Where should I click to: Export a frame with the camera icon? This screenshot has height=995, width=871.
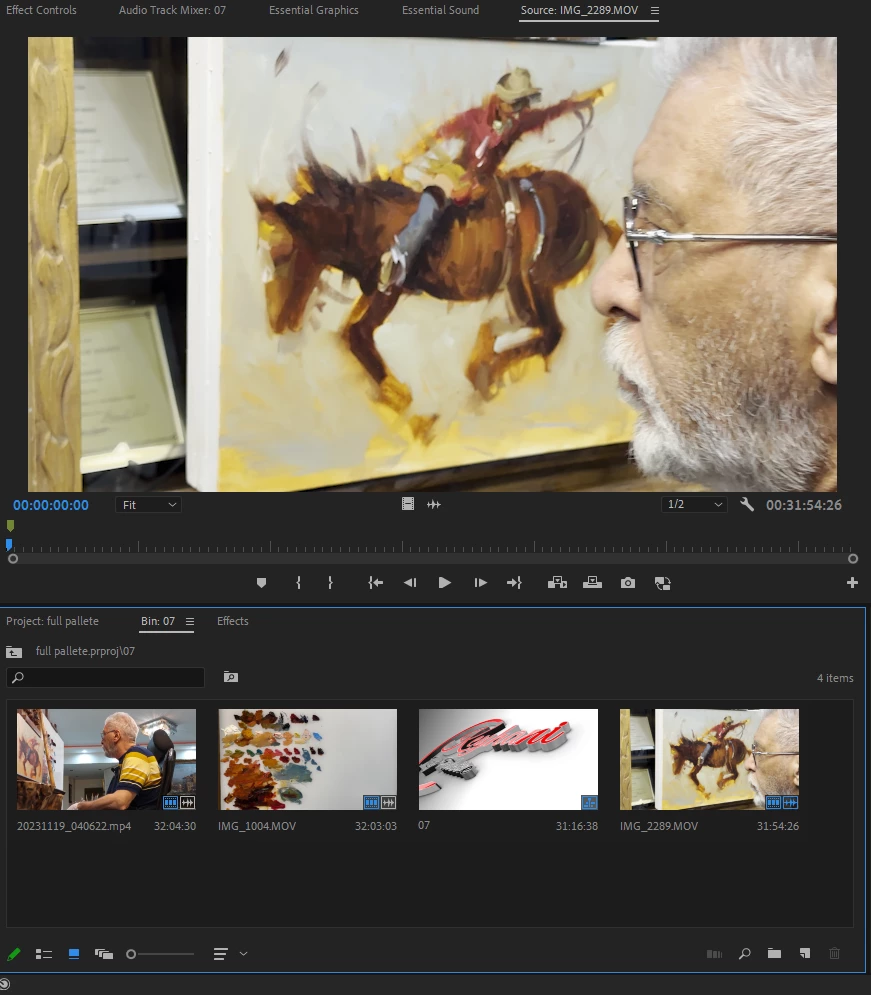(x=628, y=583)
